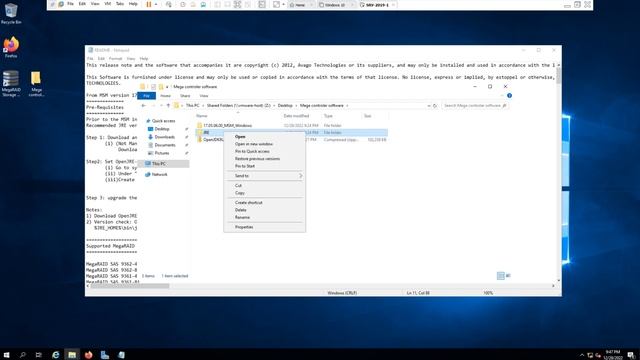Open the VMware View menu

click(95, 4)
